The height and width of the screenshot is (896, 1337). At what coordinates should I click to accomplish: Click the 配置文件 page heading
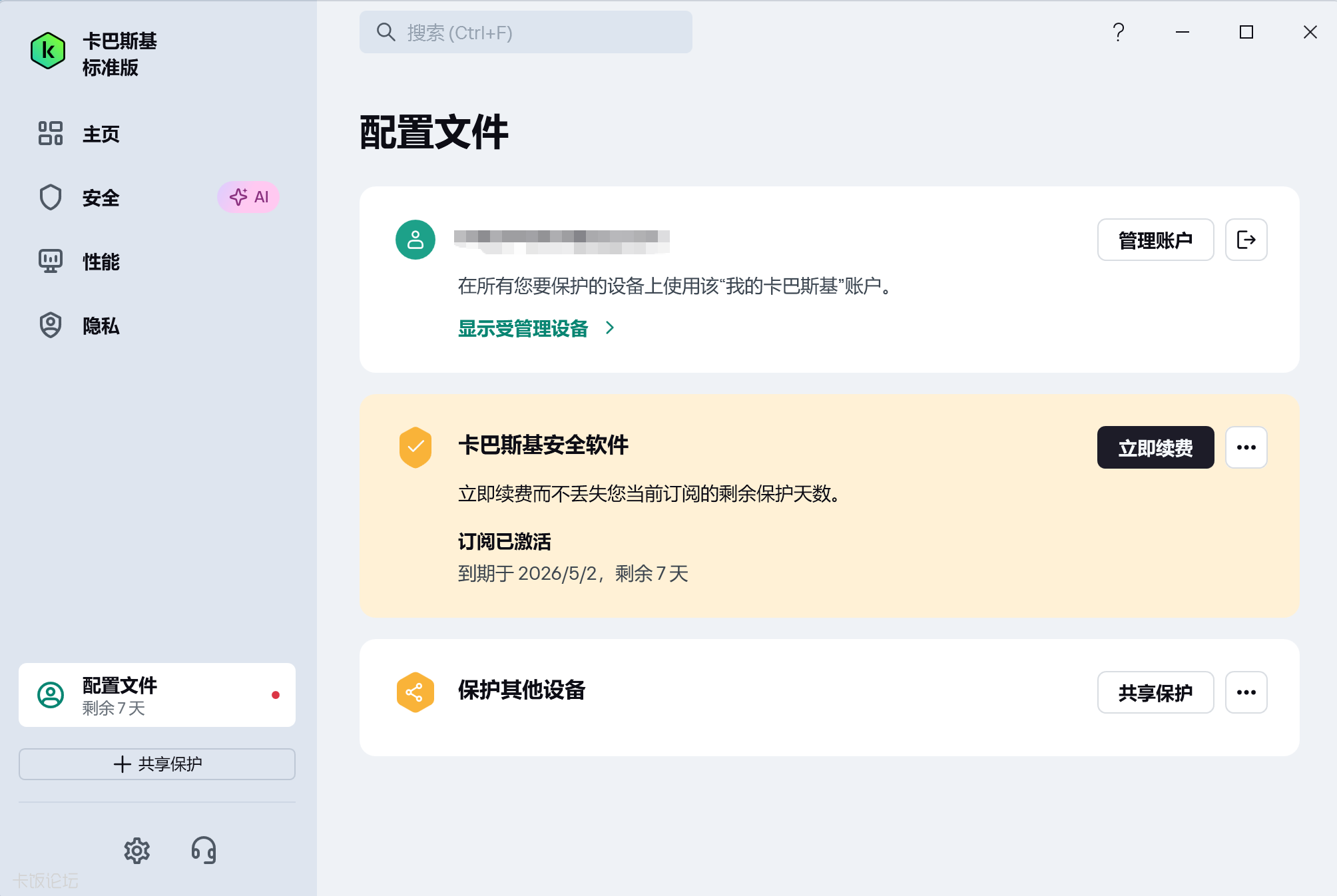[434, 132]
